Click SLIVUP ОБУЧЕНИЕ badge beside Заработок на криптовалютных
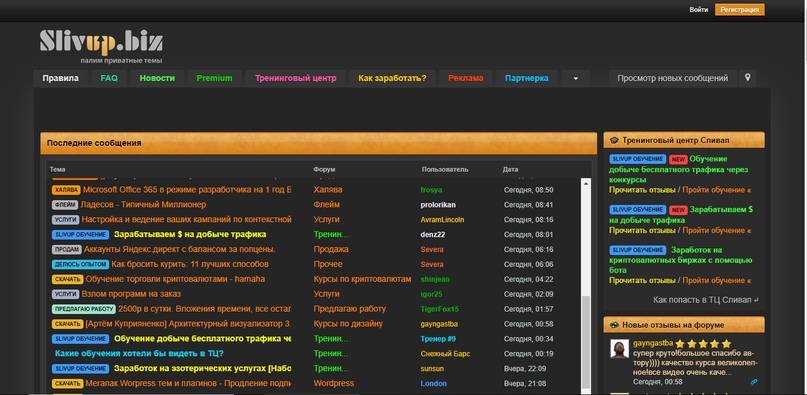 pos(638,250)
